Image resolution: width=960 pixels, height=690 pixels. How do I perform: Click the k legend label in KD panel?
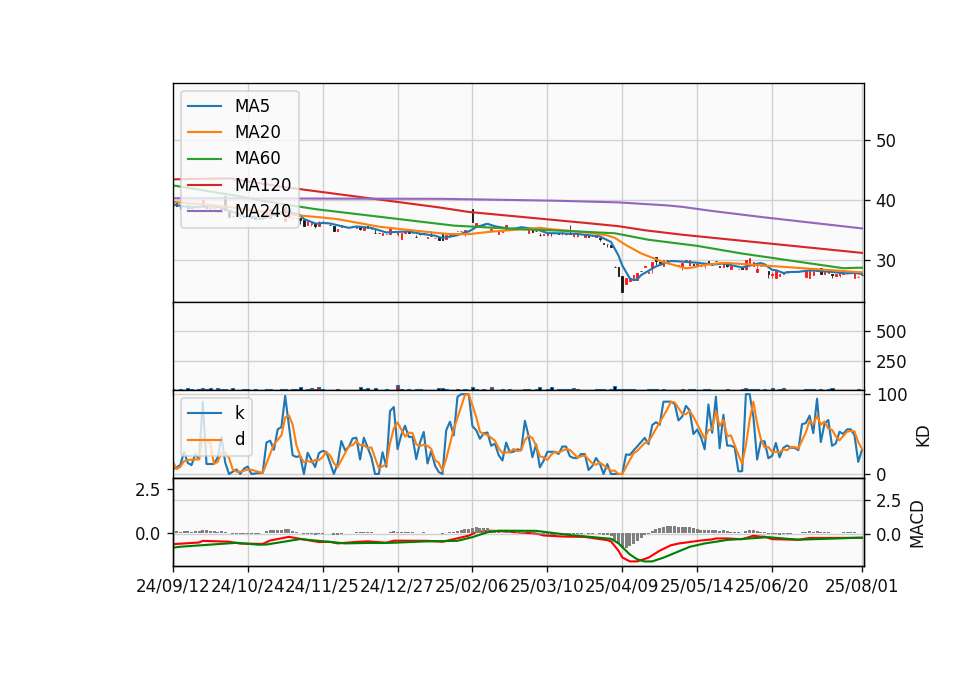coord(239,413)
